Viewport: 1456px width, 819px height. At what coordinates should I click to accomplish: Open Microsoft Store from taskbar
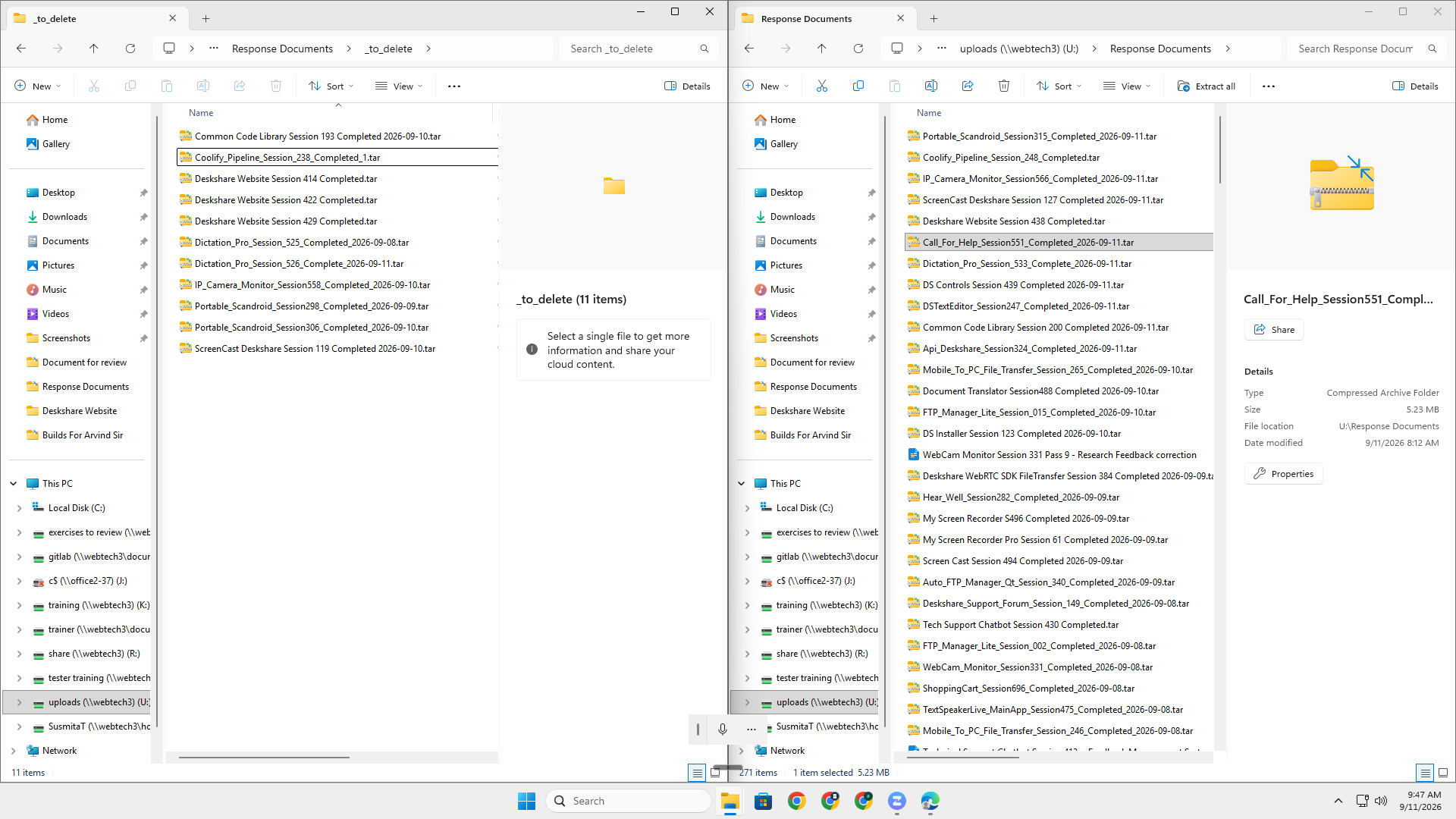tap(763, 801)
